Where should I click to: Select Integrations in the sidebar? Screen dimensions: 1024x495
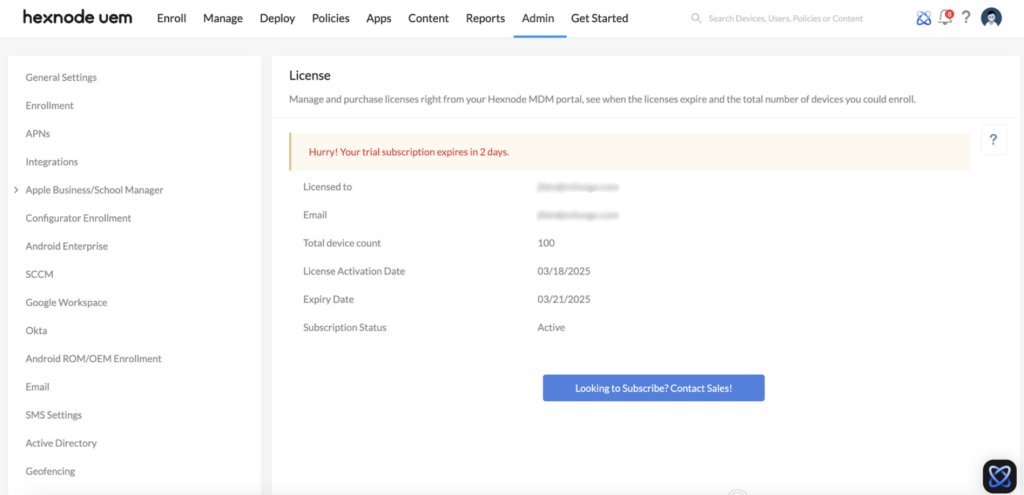click(x=52, y=161)
